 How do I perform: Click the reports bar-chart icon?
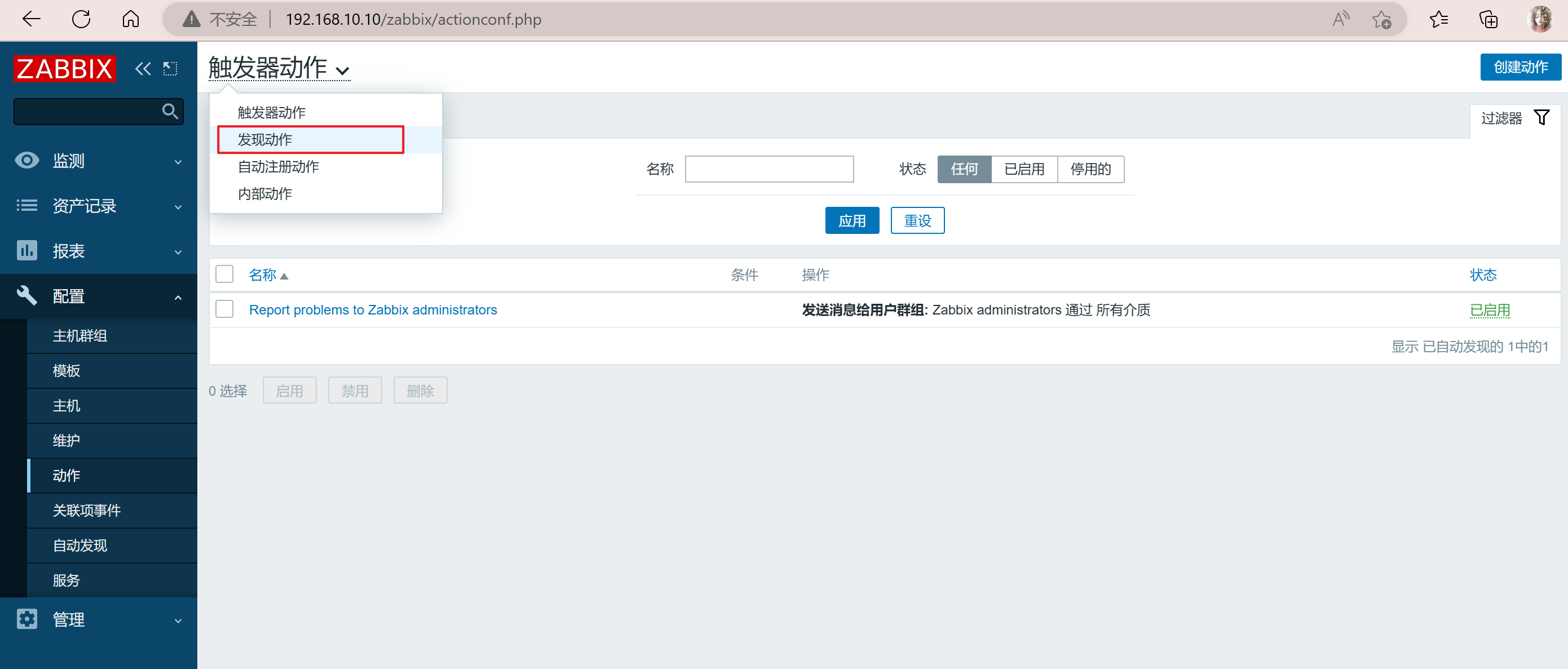tap(27, 251)
